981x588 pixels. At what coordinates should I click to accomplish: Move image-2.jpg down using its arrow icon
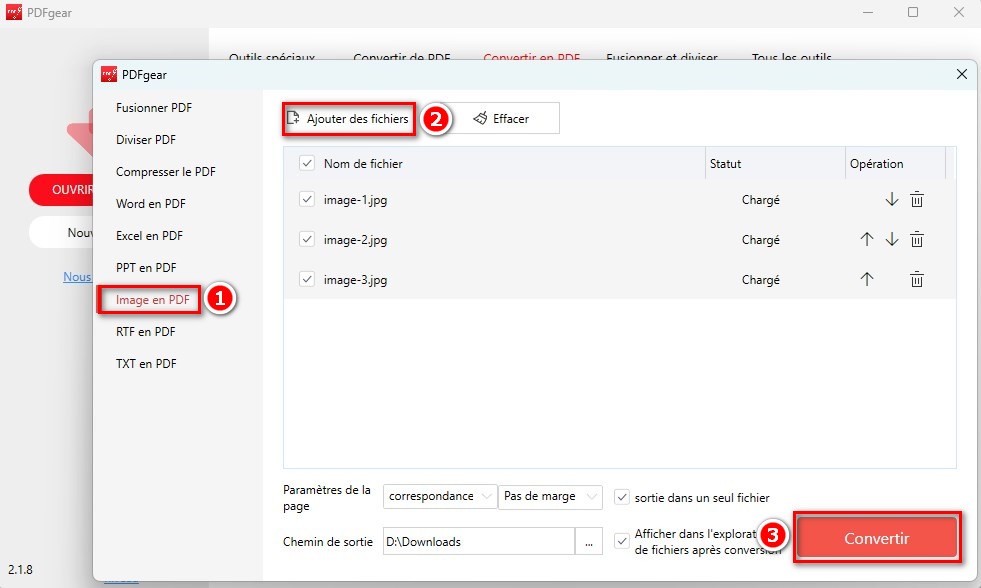pos(891,239)
